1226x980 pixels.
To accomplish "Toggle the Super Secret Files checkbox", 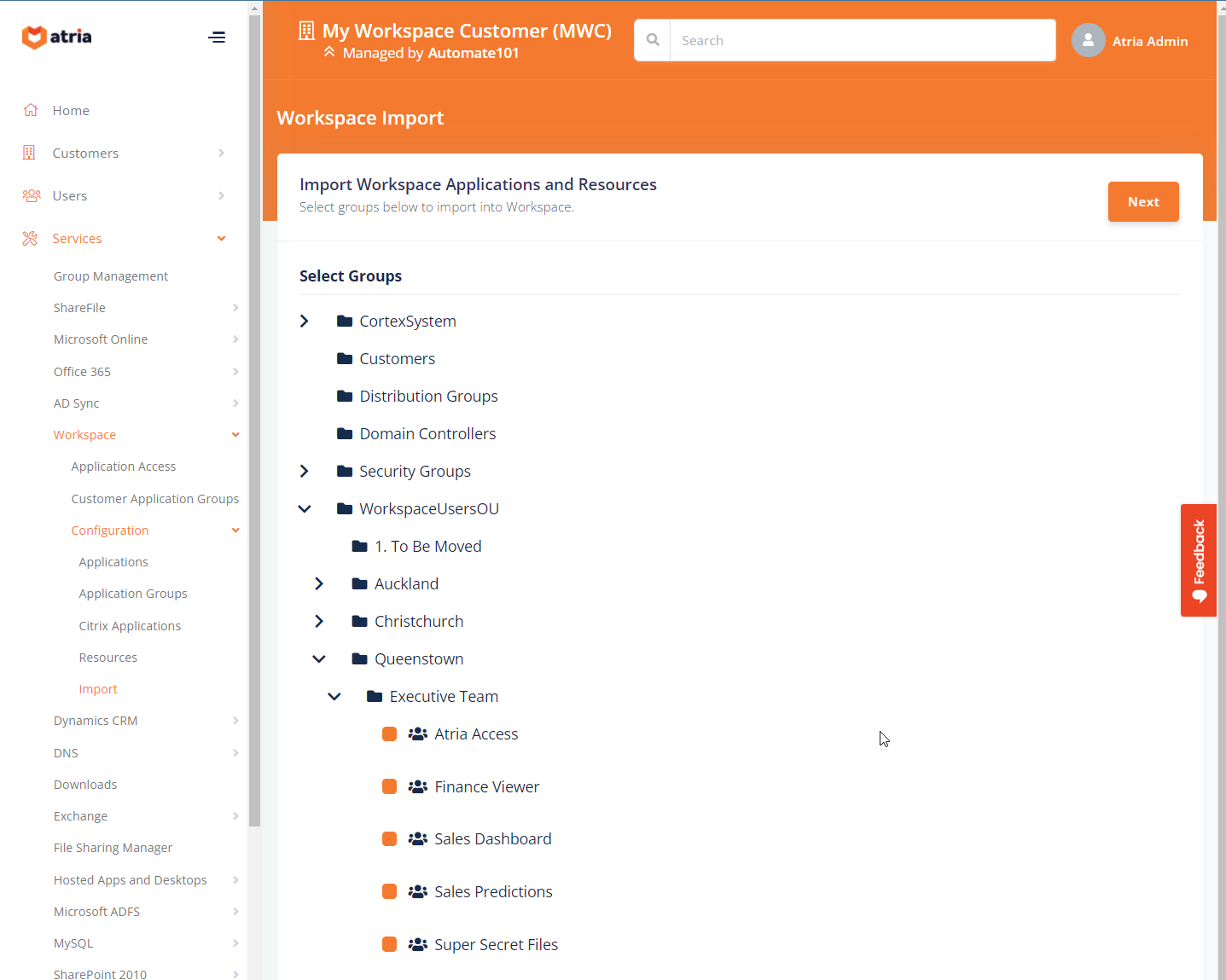I will click(389, 944).
